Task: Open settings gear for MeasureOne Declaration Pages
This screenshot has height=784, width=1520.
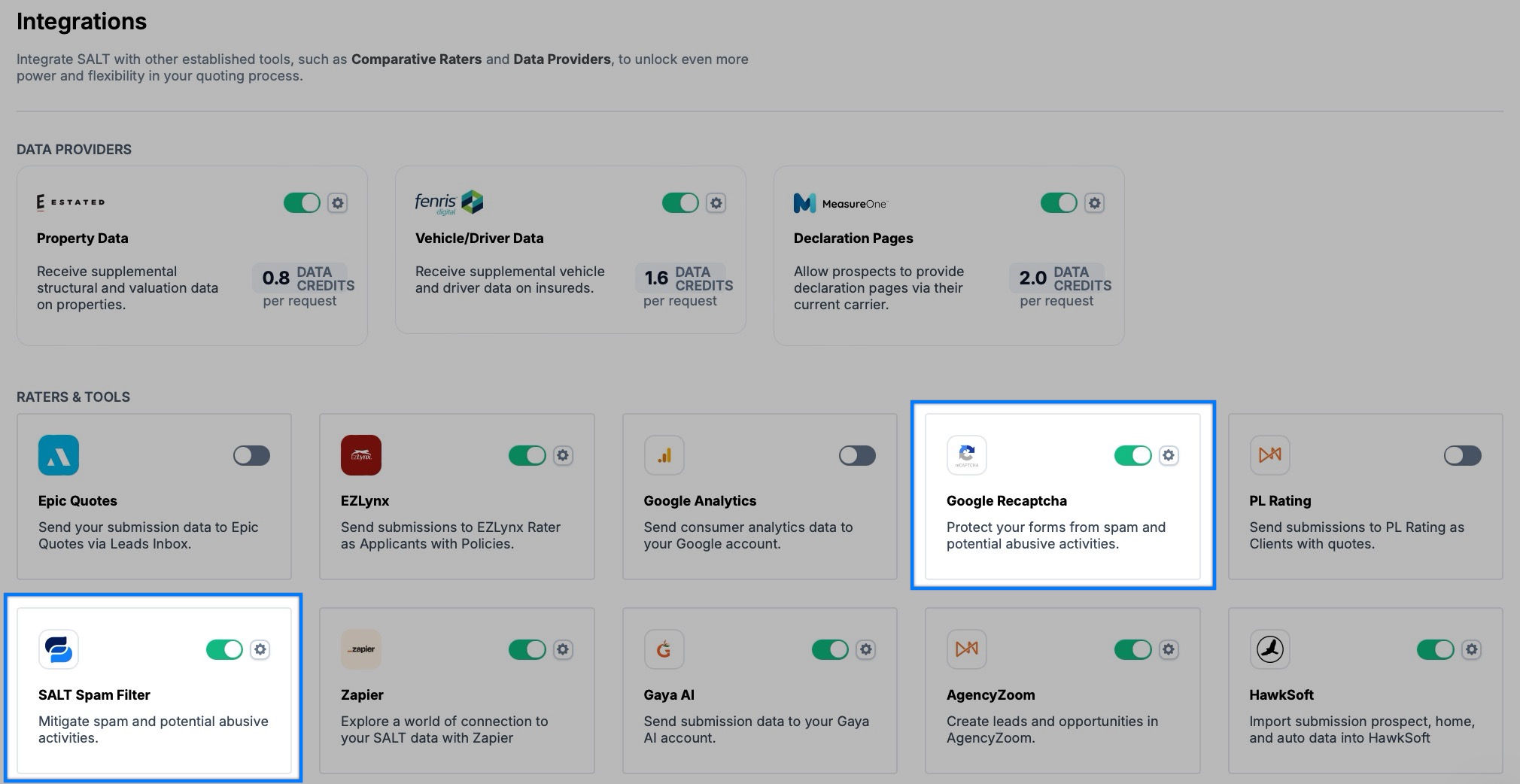Action: point(1095,203)
